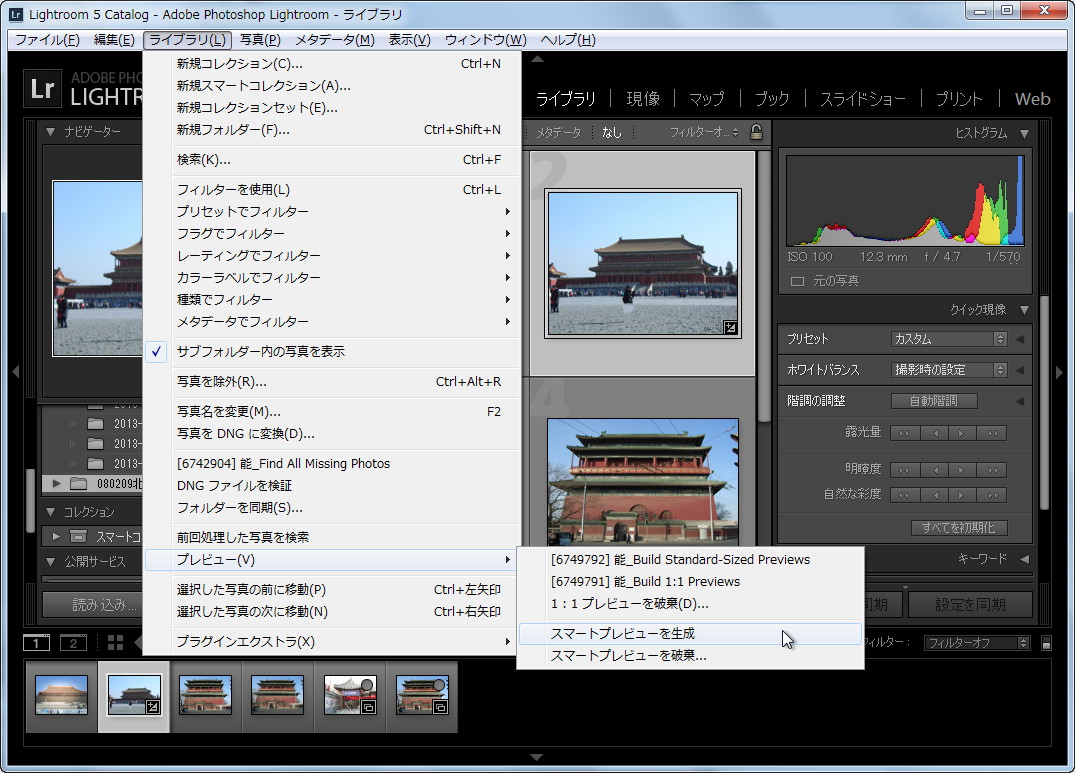1075x773 pixels.
Task: Select the drum tower photo in grid
Action: [642, 482]
